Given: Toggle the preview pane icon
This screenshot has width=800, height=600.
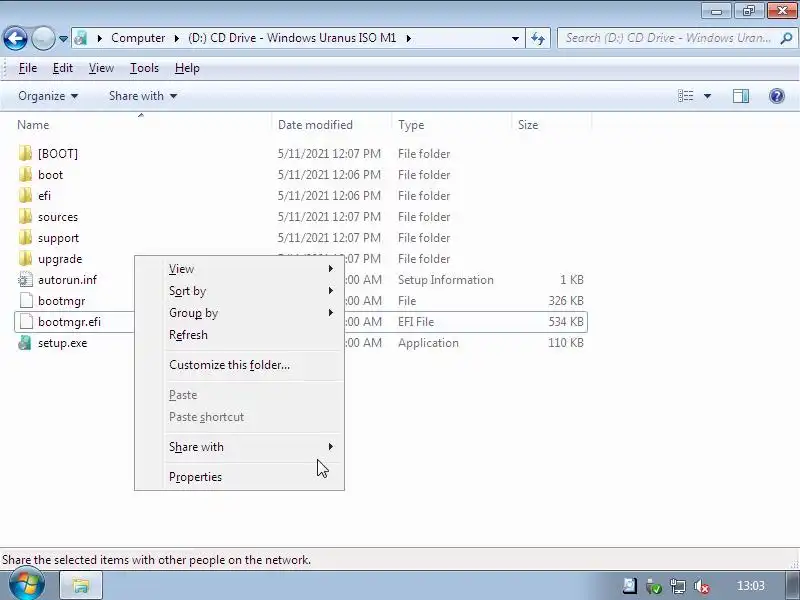Looking at the screenshot, I should [x=741, y=96].
